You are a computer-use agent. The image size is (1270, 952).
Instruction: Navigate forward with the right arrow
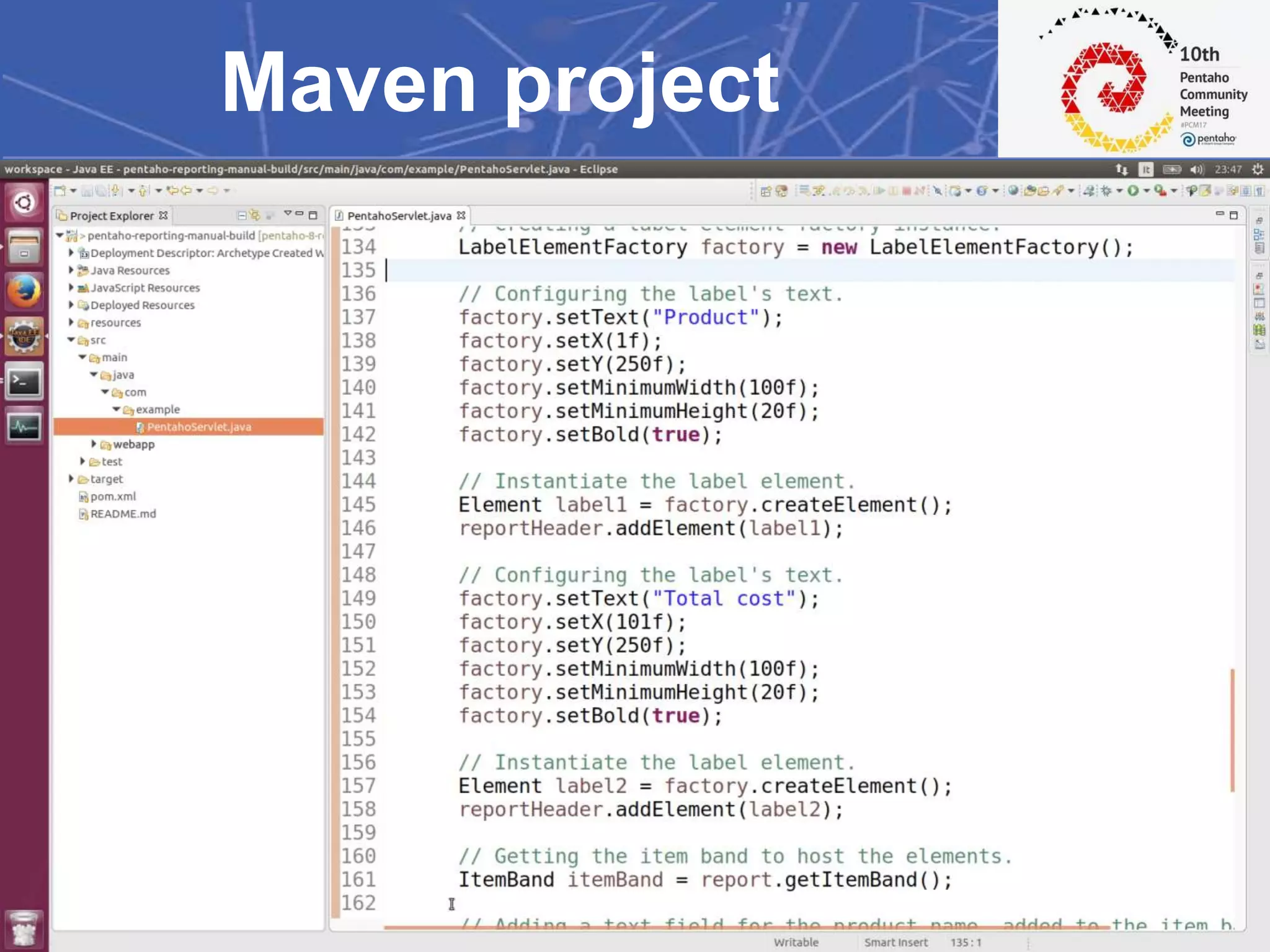pos(212,190)
